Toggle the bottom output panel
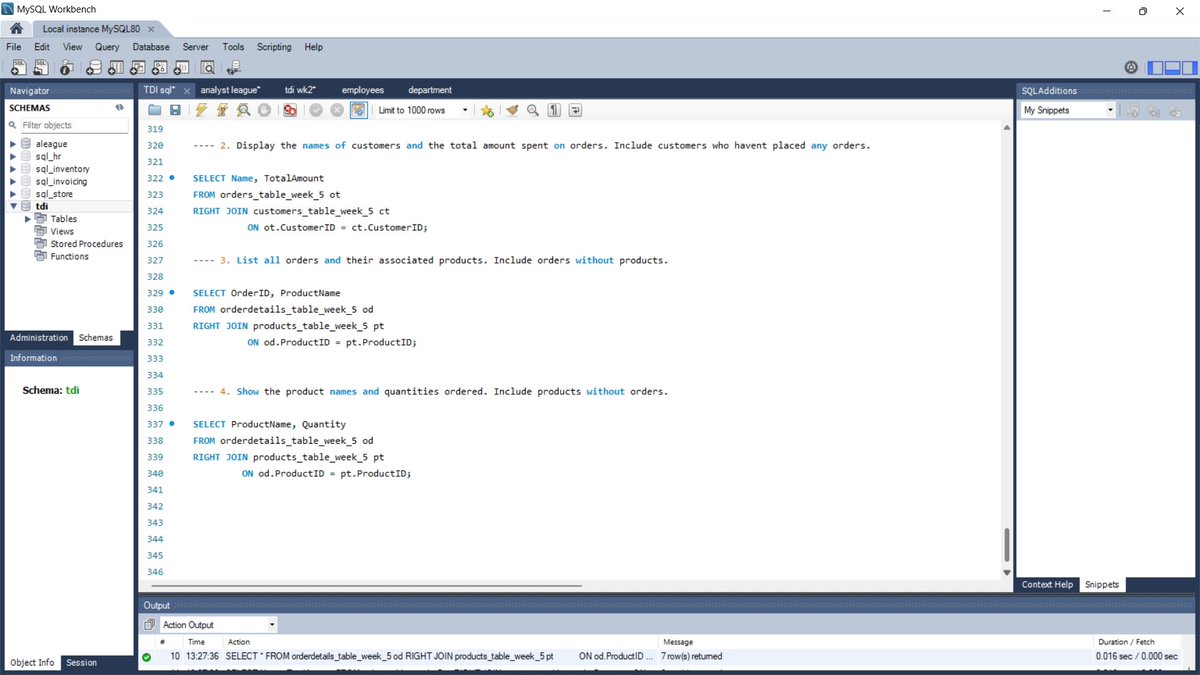 coord(1172,68)
